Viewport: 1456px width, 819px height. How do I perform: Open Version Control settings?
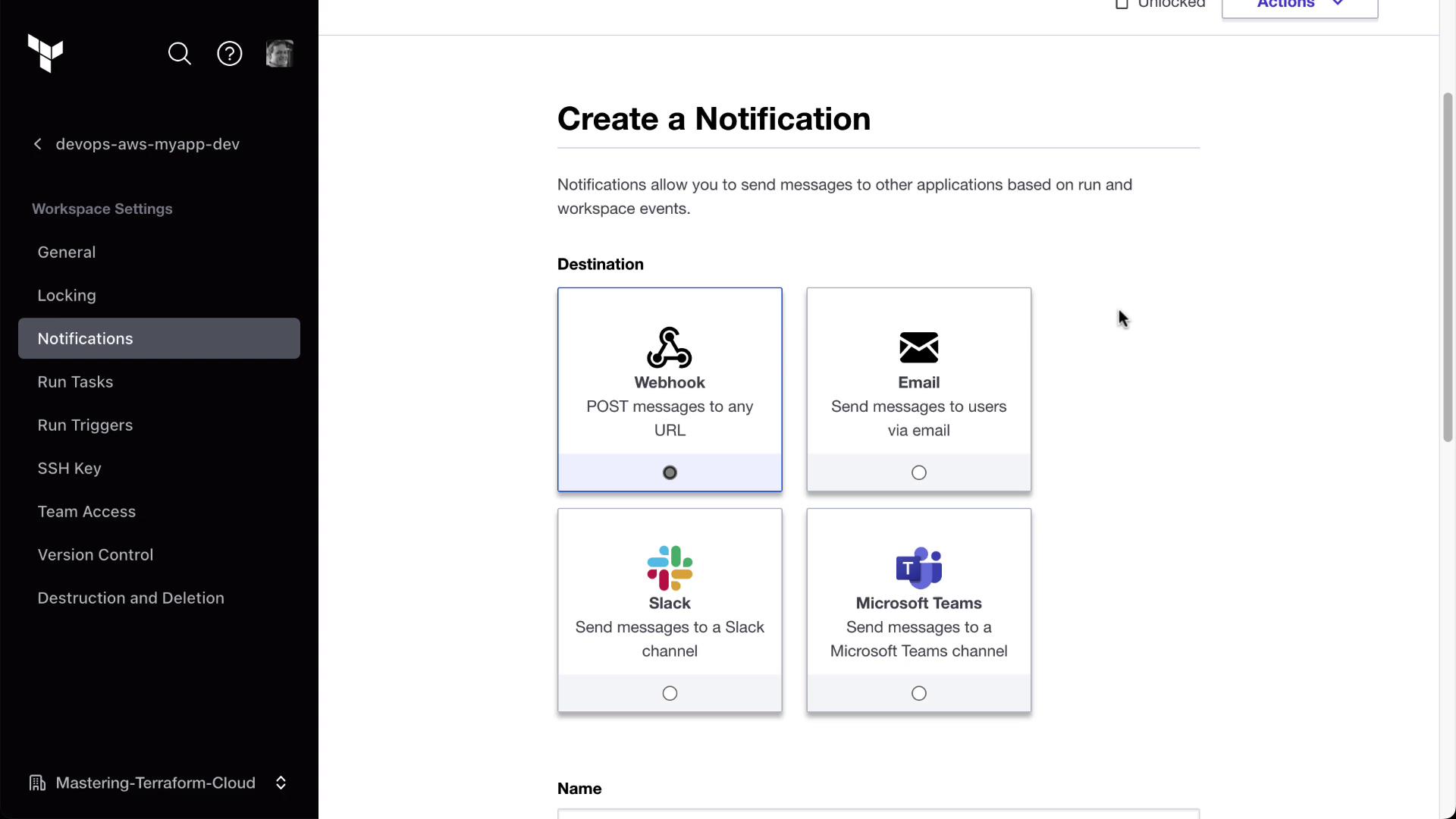[96, 555]
